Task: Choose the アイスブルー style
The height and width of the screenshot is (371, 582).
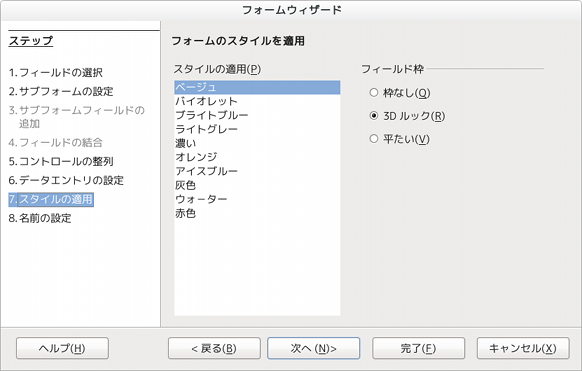Action: click(x=257, y=171)
